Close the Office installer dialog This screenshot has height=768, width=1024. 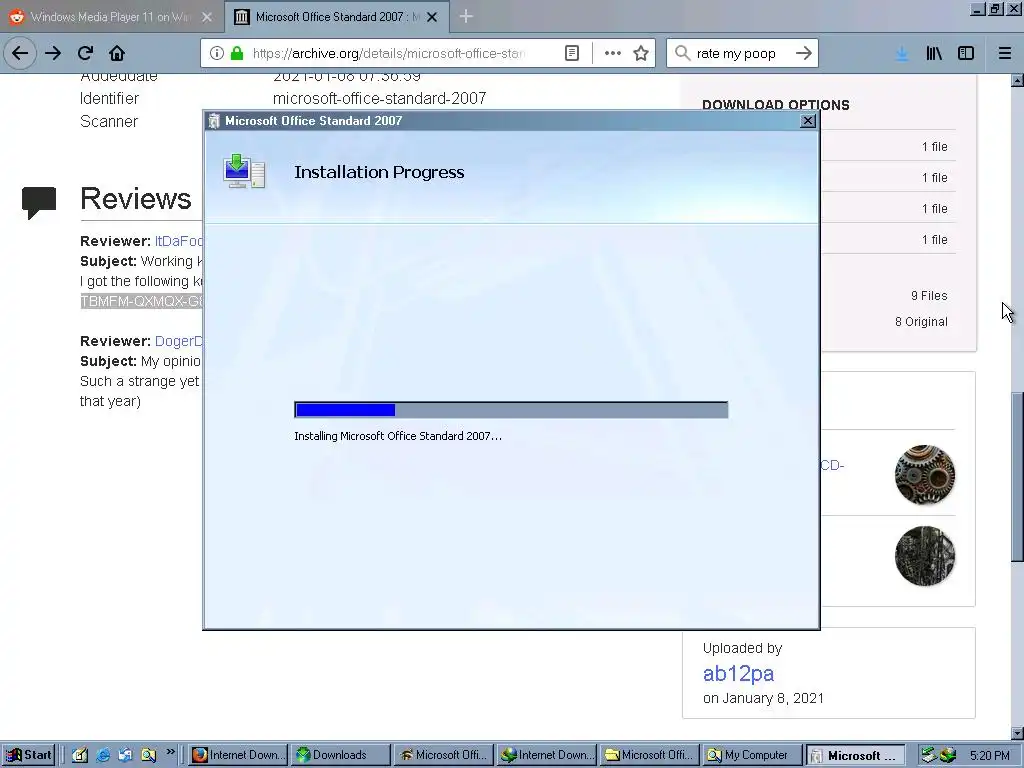tap(808, 121)
